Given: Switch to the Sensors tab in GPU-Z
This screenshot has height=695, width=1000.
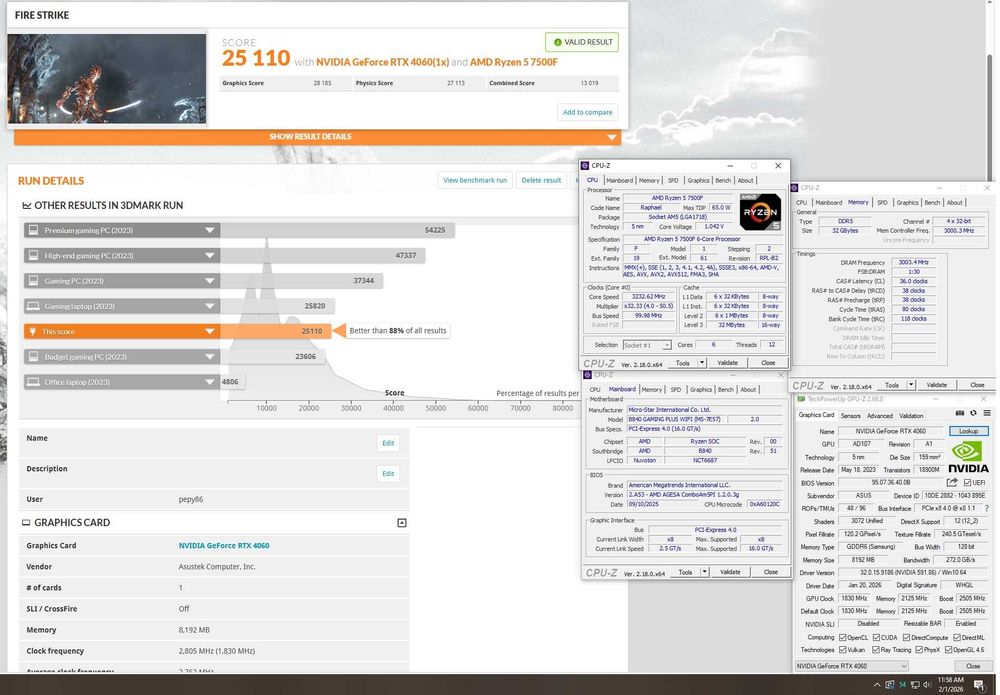Looking at the screenshot, I should coord(850,416).
